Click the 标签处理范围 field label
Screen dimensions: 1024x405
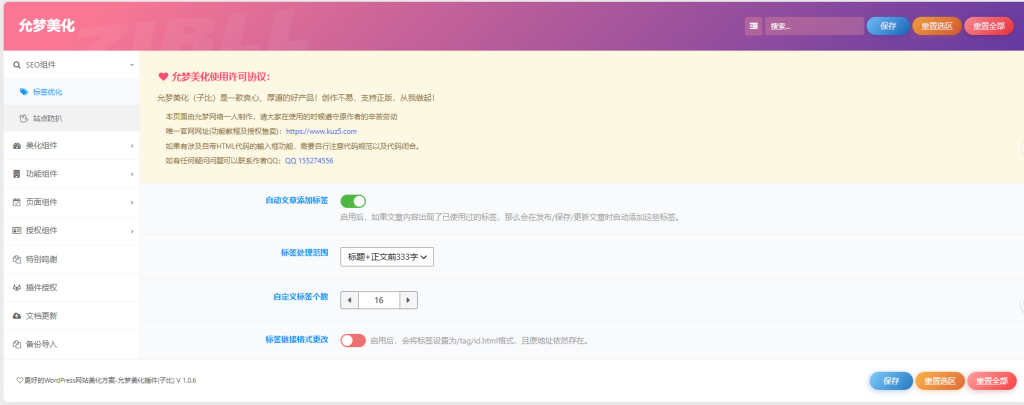[x=304, y=252]
